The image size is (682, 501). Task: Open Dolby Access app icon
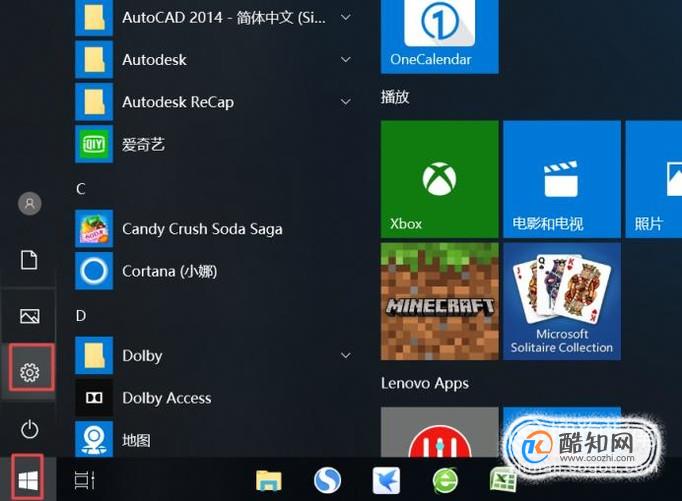click(x=94, y=398)
